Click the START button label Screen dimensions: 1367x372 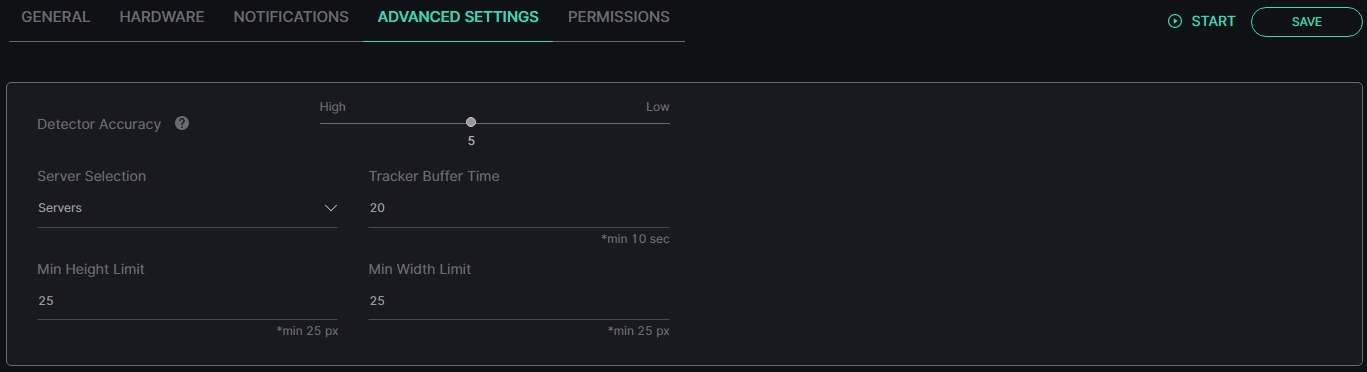1213,21
